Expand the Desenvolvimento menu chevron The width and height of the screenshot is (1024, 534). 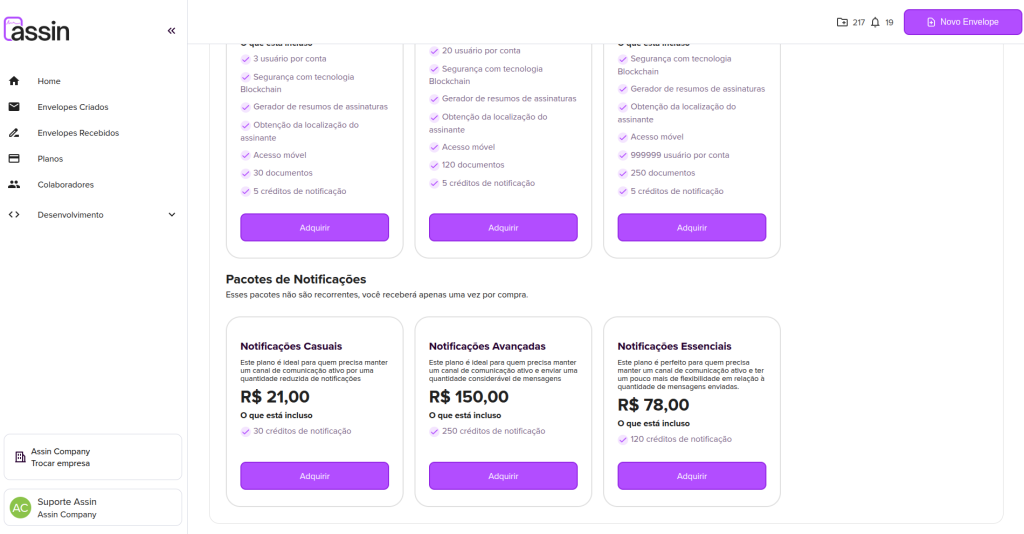click(171, 214)
